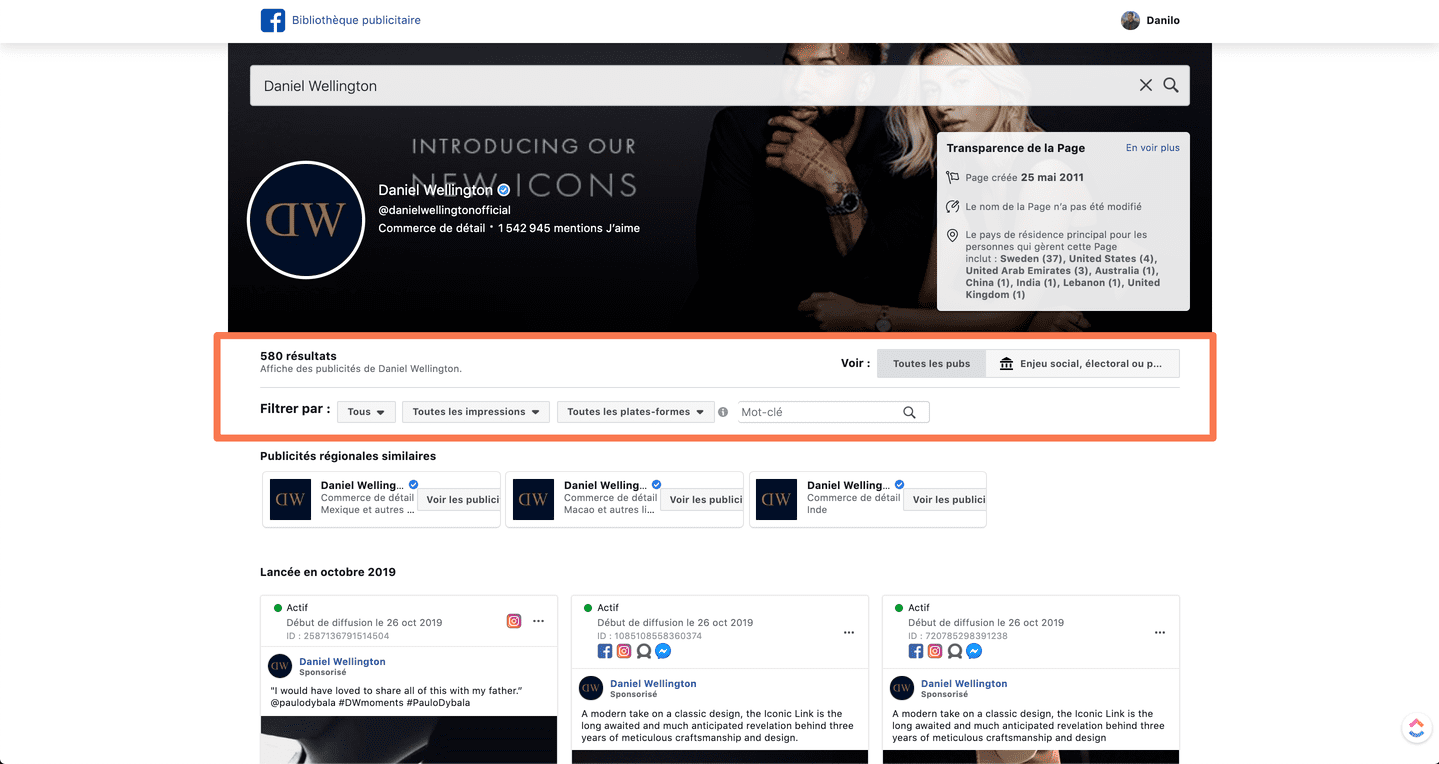Click the Page créée 25 mai 2011 line
The height and width of the screenshot is (764, 1439).
pos(1024,177)
